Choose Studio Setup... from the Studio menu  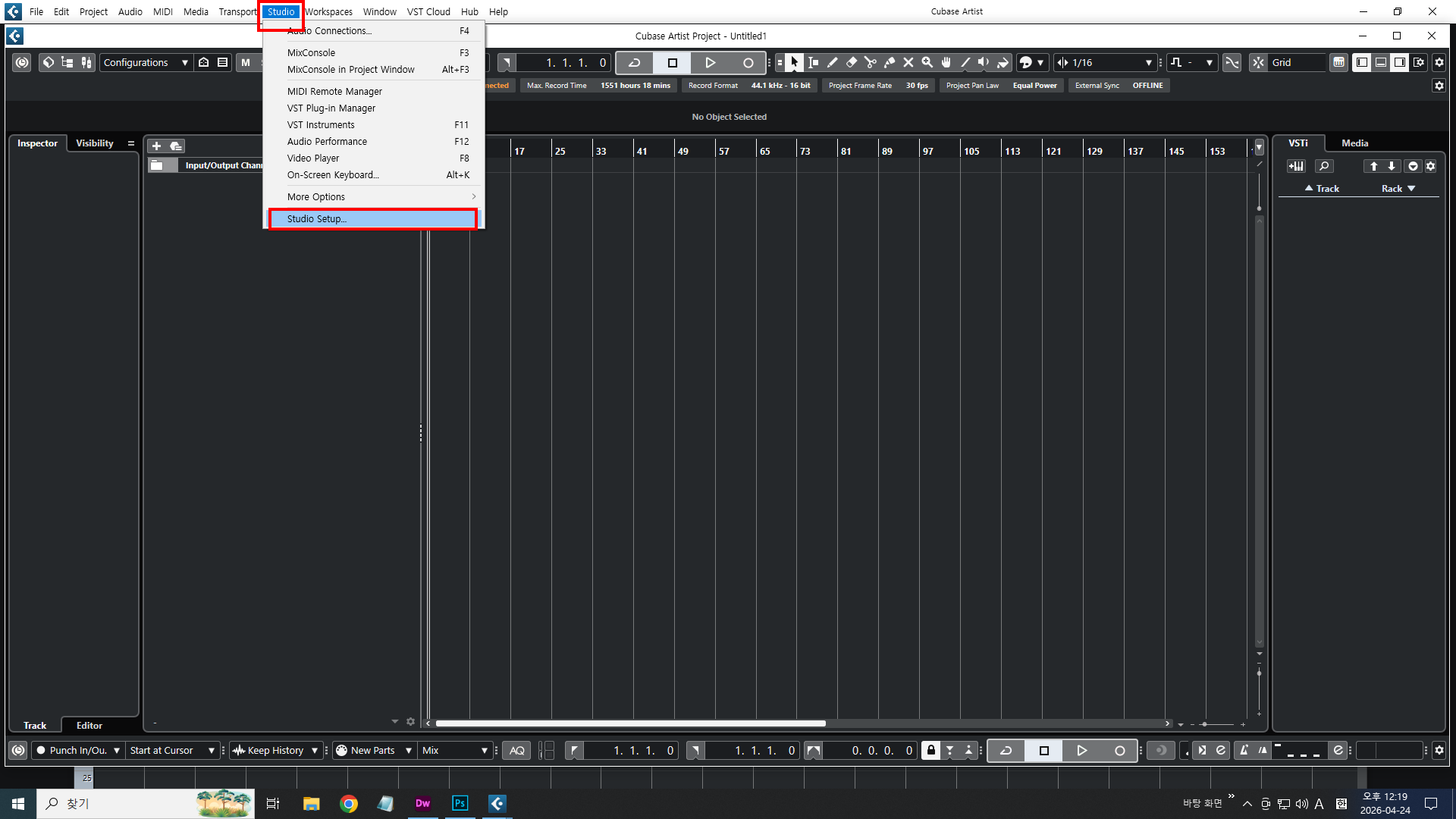pos(374,218)
